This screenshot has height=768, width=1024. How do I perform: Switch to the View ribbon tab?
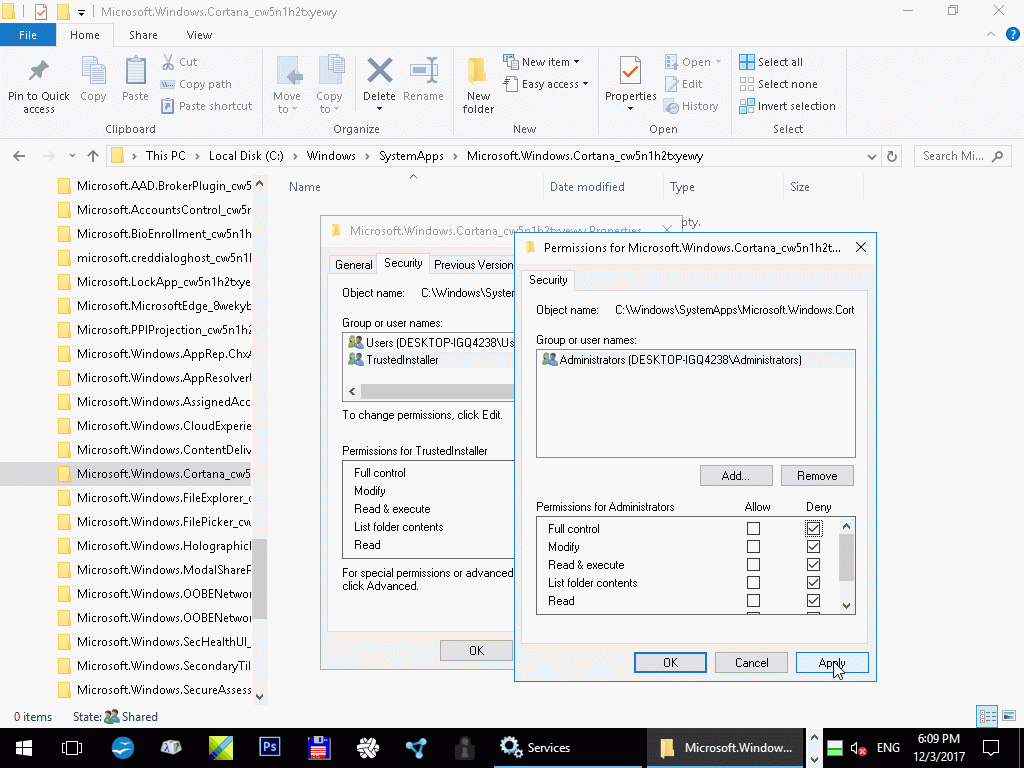pos(199,35)
